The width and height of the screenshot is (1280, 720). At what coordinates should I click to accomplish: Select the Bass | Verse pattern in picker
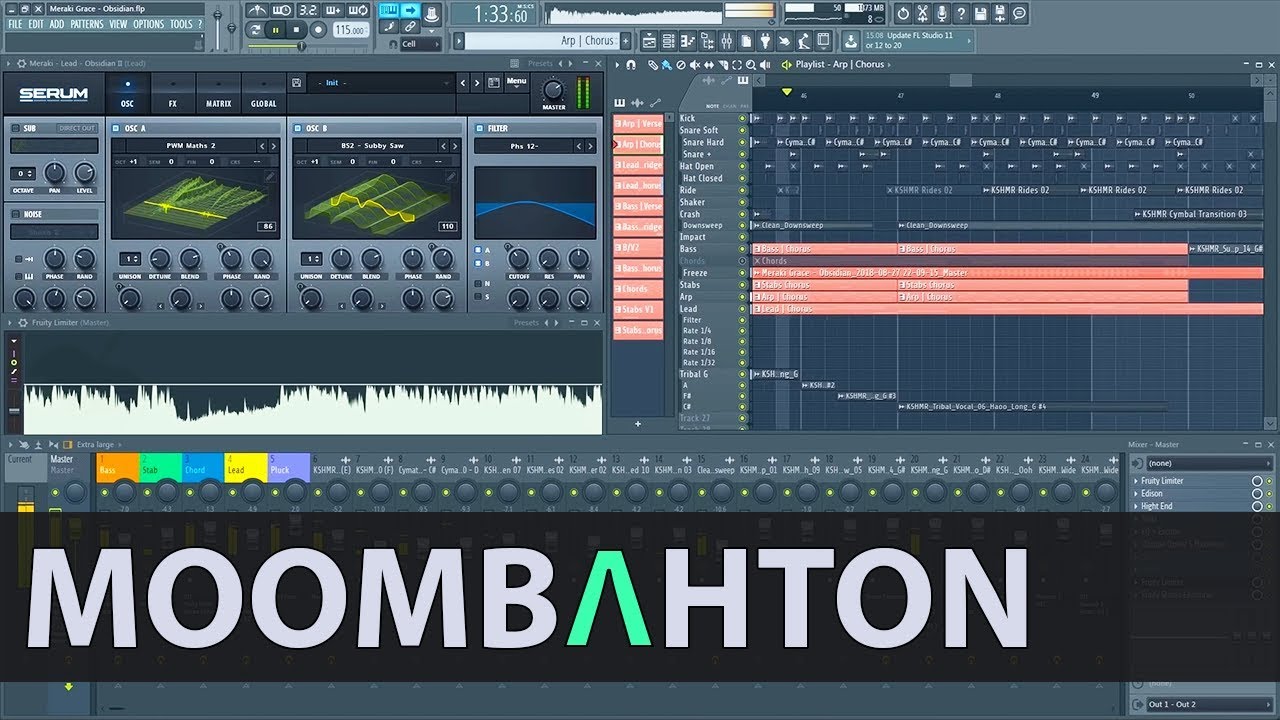[638, 206]
